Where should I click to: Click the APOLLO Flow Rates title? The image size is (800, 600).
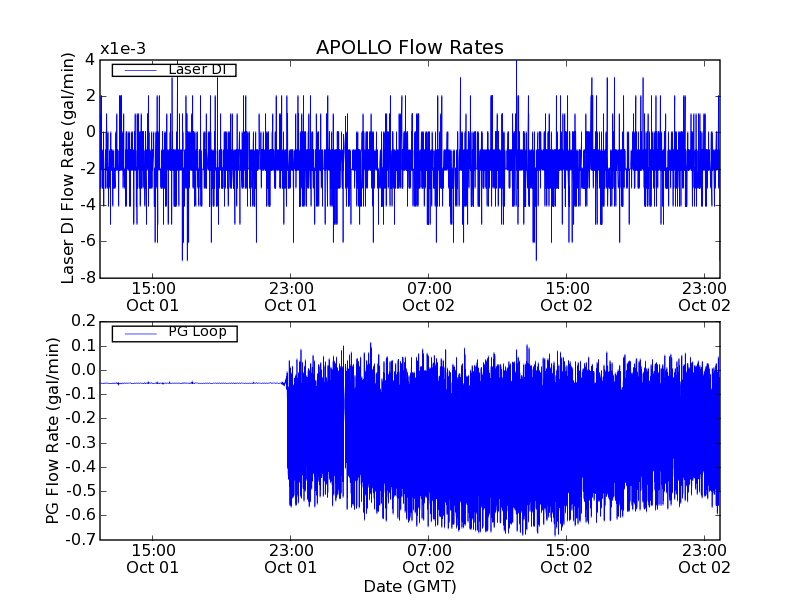point(410,47)
